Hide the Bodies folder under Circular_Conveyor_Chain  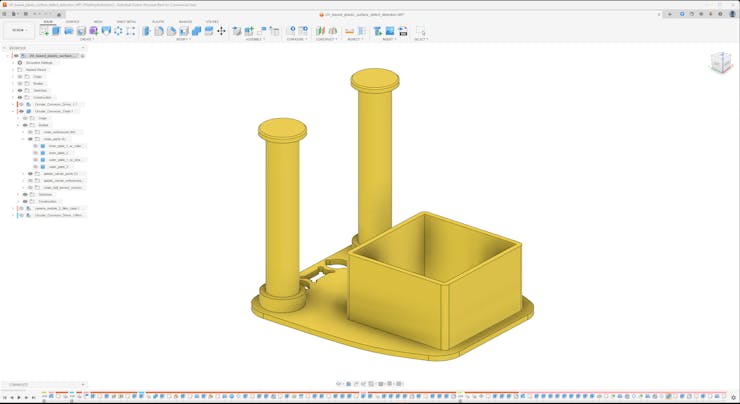click(25, 125)
